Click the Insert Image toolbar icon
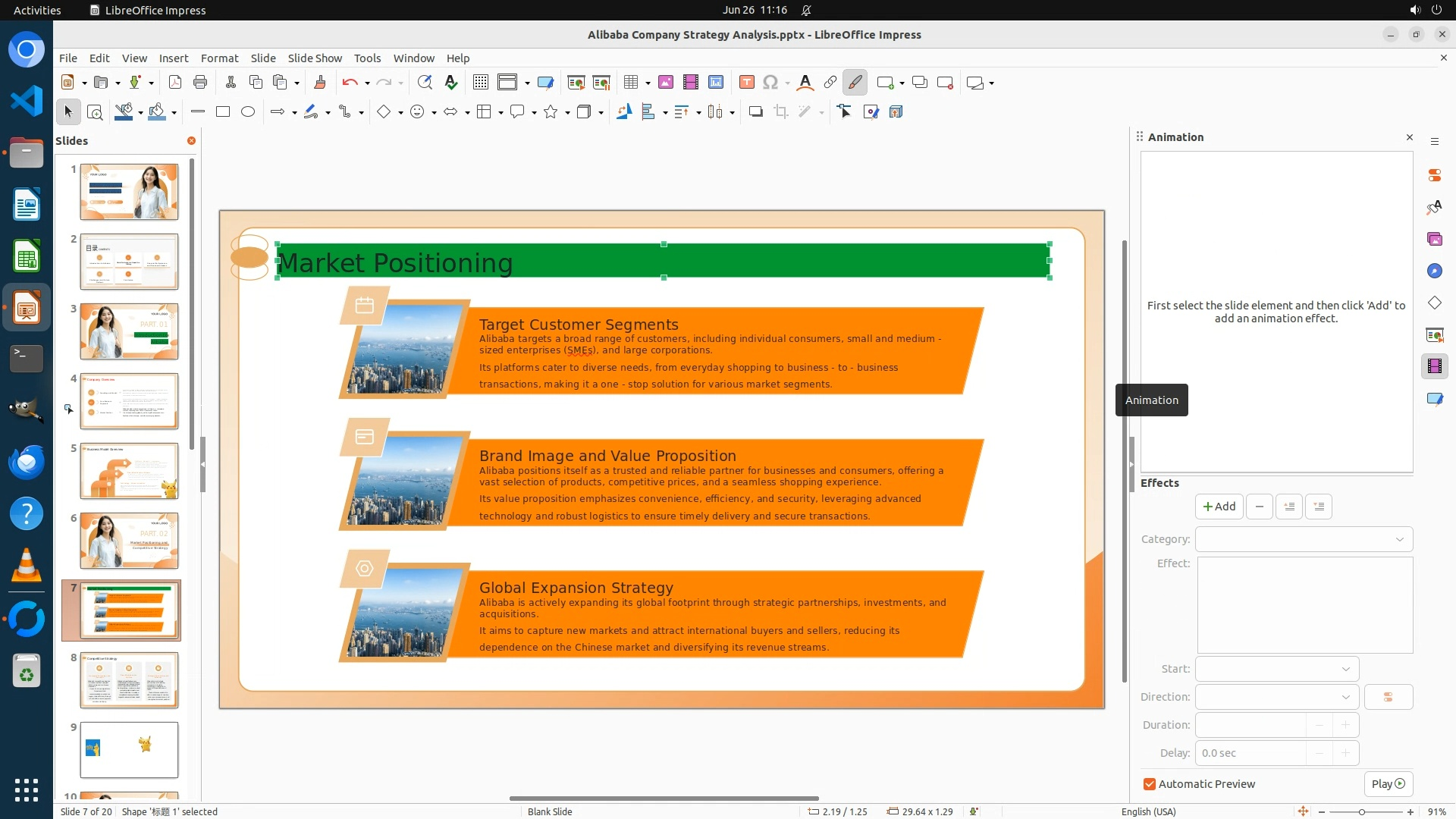 pyautogui.click(x=665, y=83)
